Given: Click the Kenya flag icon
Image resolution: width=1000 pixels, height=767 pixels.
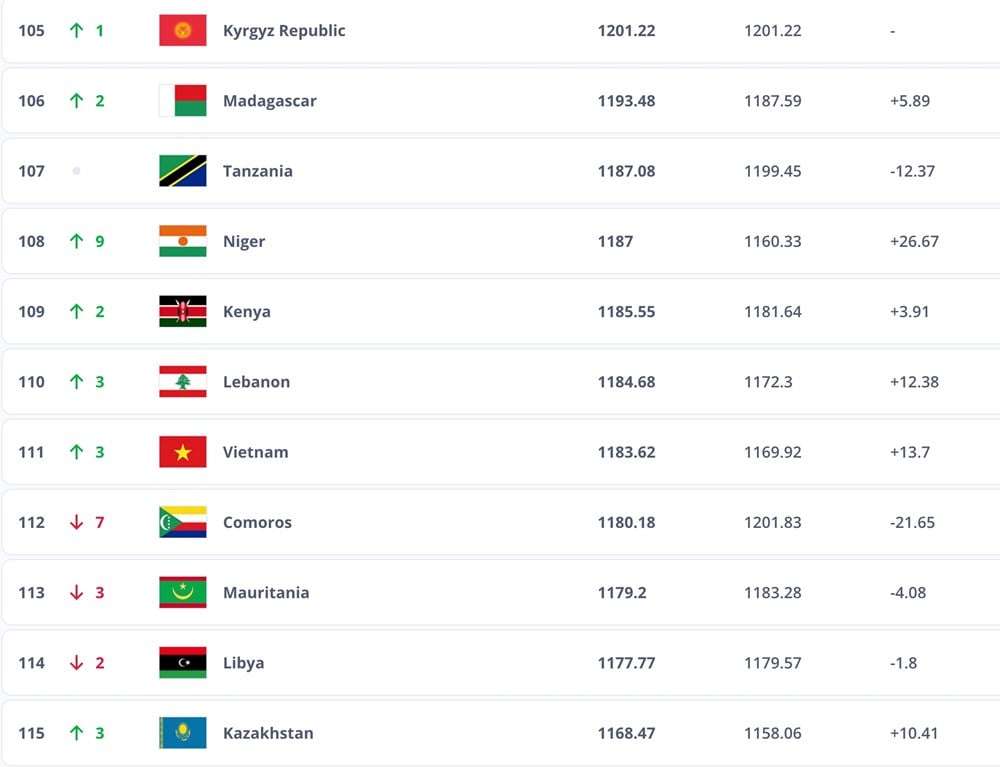Looking at the screenshot, I should (183, 312).
